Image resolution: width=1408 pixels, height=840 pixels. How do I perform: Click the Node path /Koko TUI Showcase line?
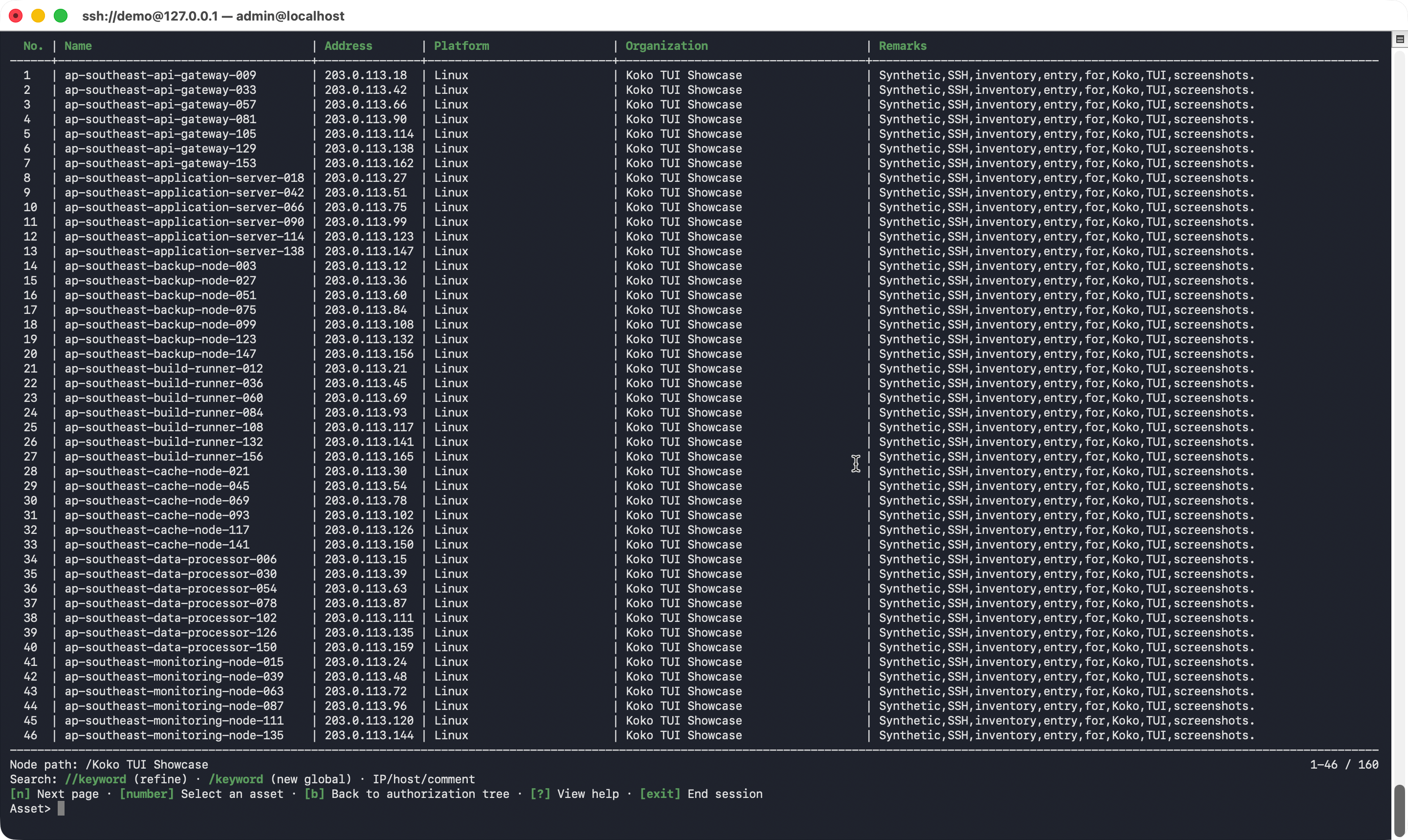click(x=109, y=764)
